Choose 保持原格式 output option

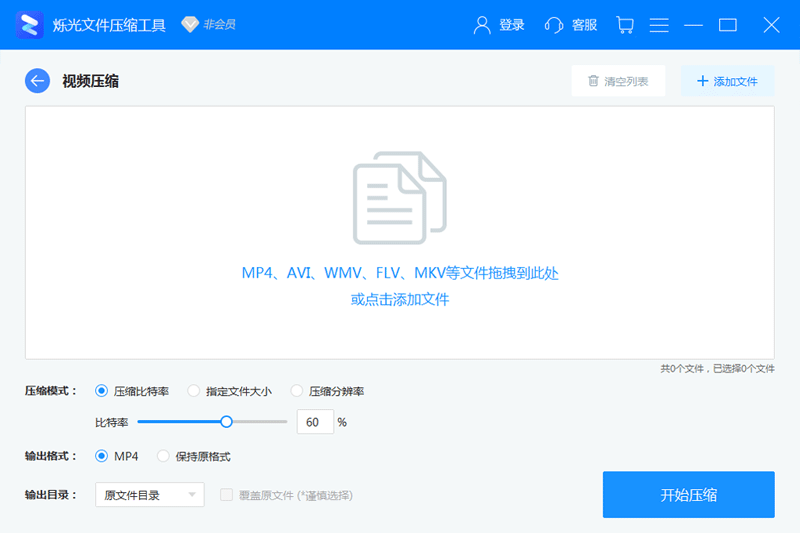click(164, 456)
